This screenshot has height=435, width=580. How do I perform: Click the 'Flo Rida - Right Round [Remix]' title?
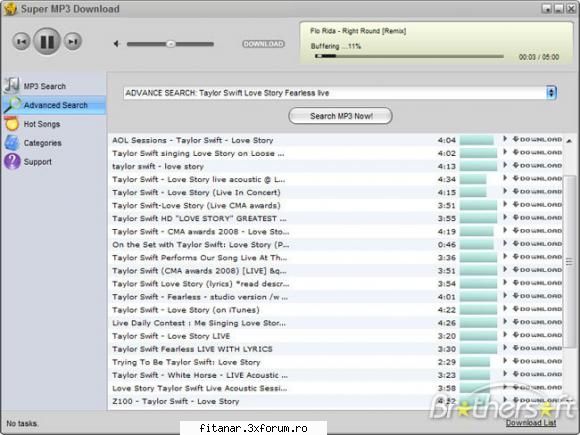[x=358, y=31]
